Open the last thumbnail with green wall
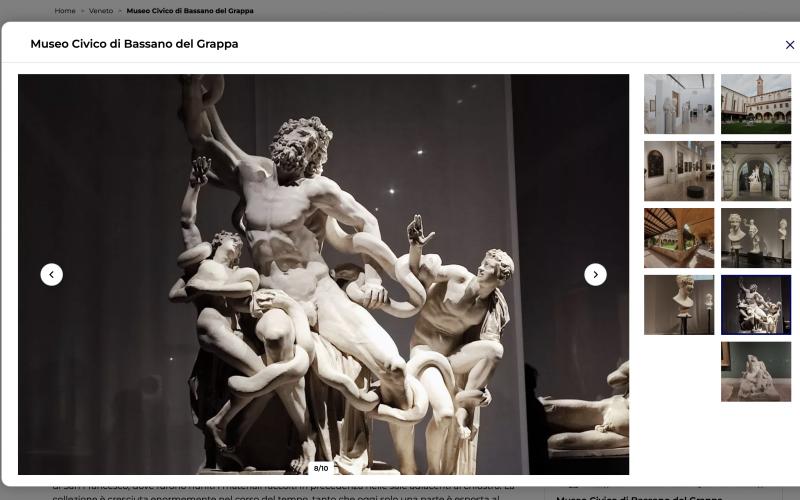Screen dimensions: 800x500 coord(755,372)
